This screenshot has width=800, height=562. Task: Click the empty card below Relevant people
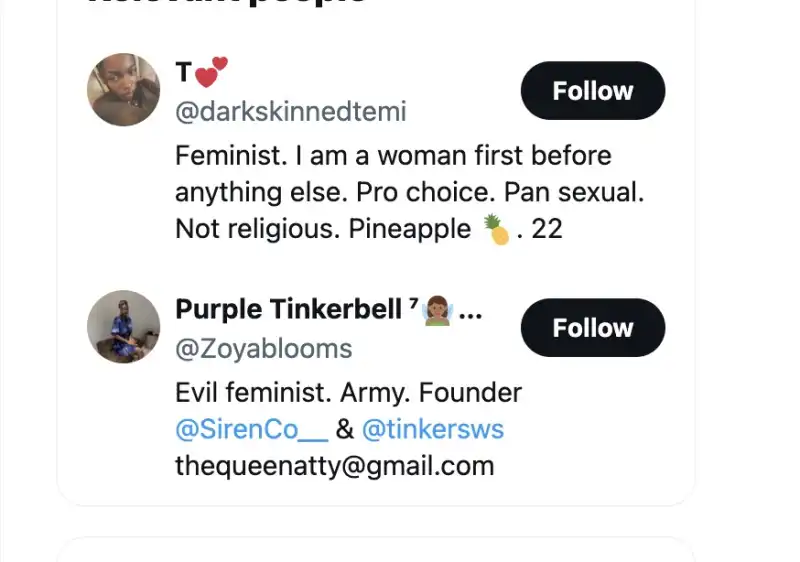[x=375, y=550]
